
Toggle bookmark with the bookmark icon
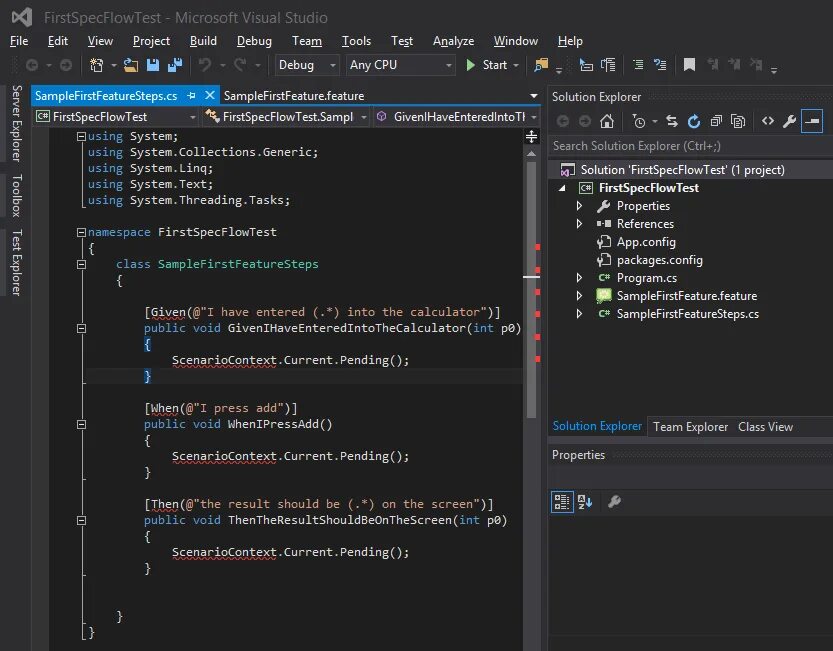(690, 65)
